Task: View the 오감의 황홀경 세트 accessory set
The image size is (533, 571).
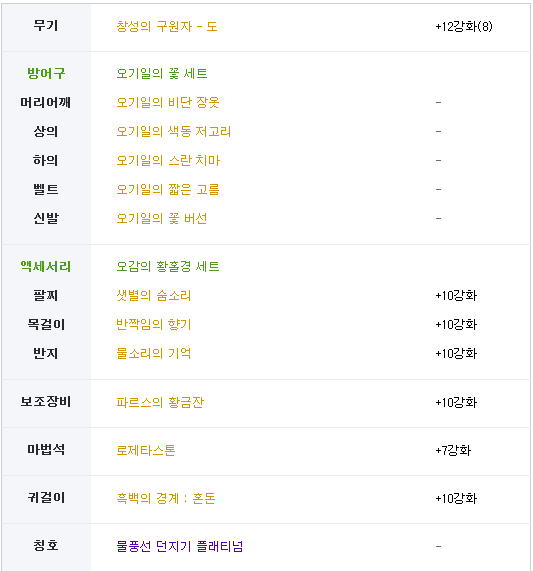Action: [x=168, y=267]
